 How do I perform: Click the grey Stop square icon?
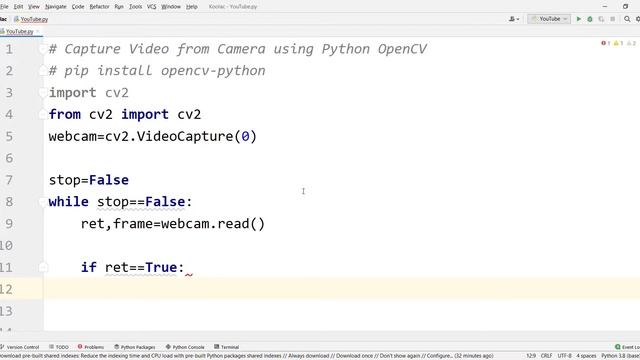point(612,19)
